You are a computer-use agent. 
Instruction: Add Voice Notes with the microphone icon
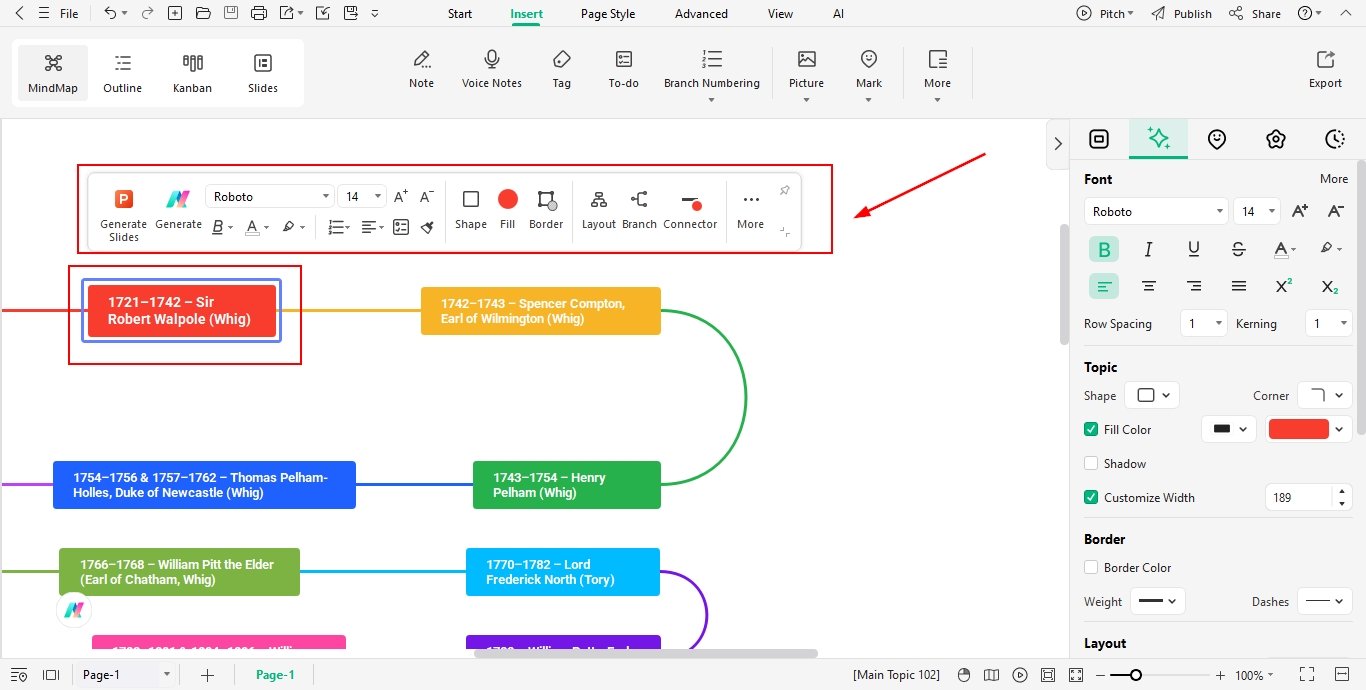click(x=492, y=69)
